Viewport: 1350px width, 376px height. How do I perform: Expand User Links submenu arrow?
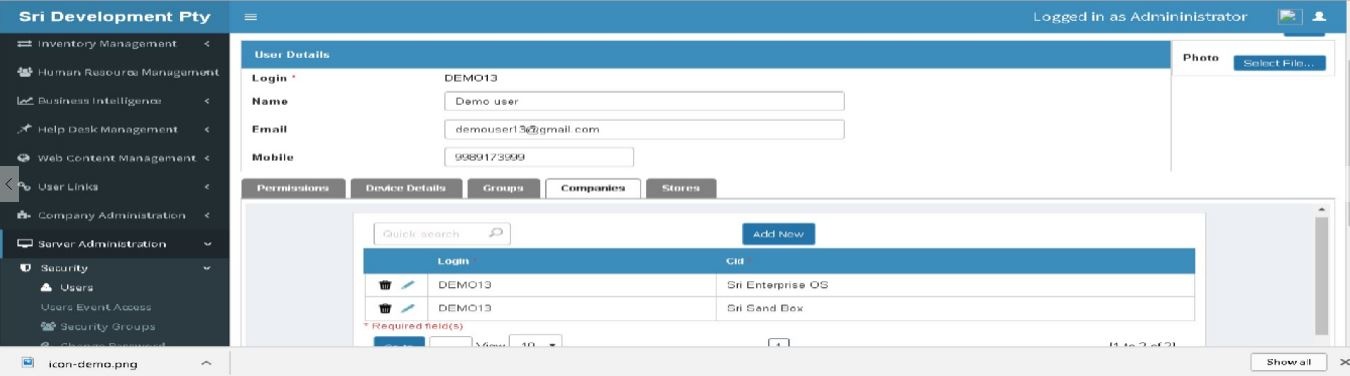(x=207, y=187)
